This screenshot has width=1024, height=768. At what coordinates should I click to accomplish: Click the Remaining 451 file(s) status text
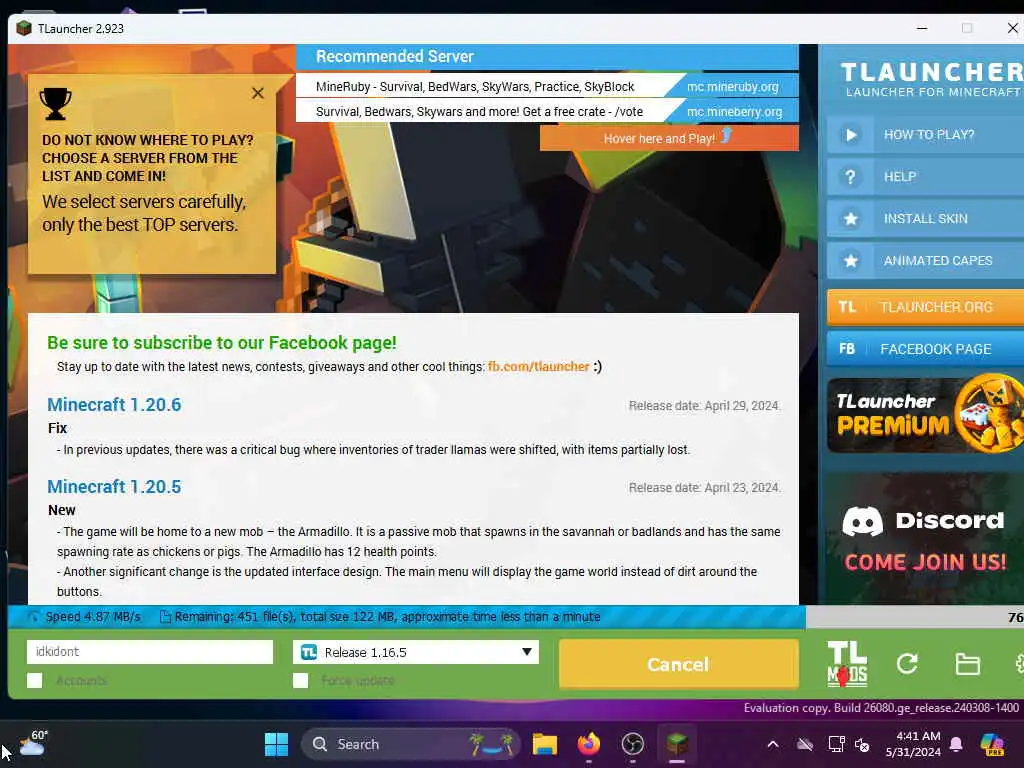pyautogui.click(x=387, y=617)
